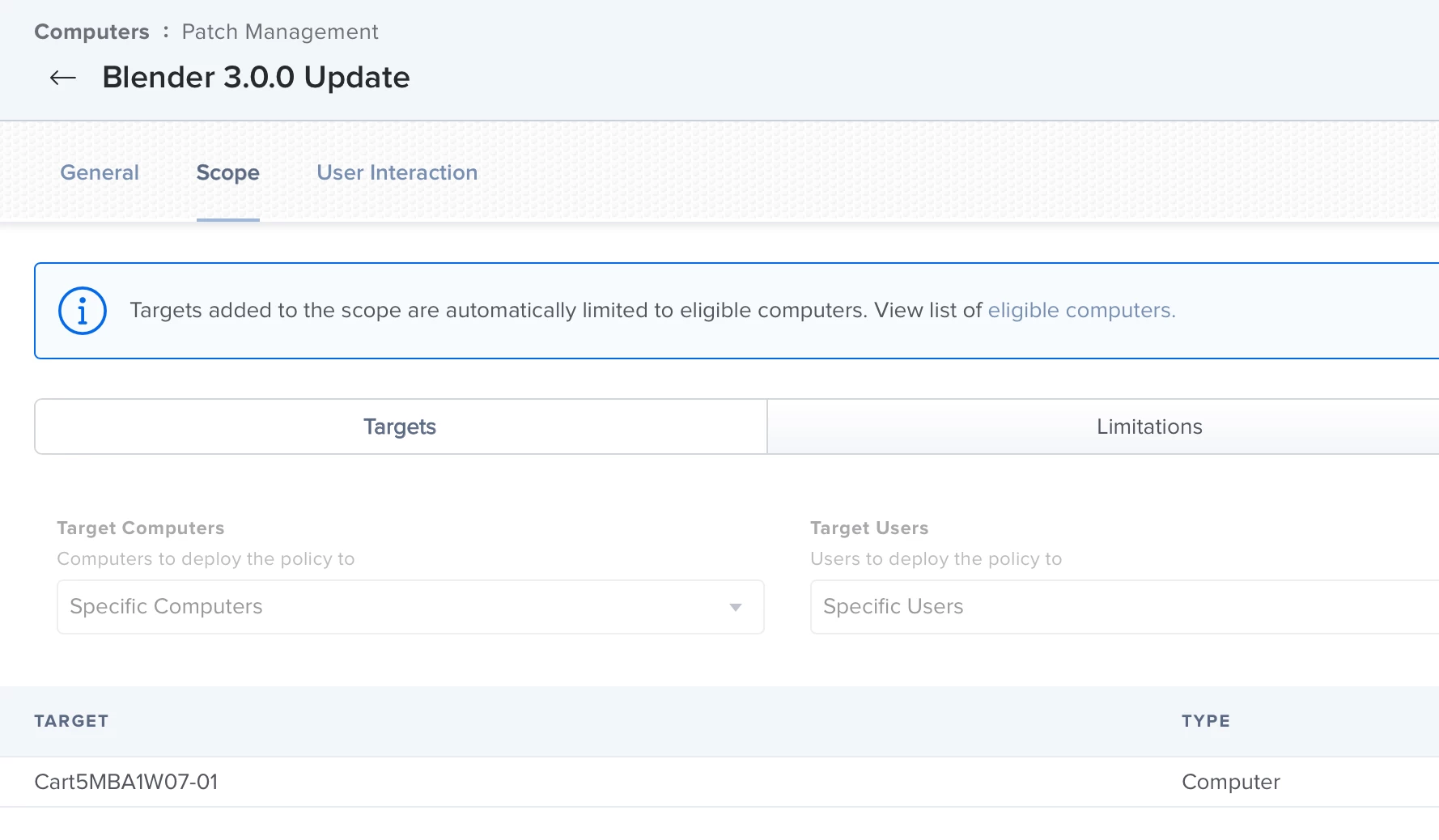Click the Blender 3.0.0 Update title
This screenshot has width=1439, height=840.
257,78
